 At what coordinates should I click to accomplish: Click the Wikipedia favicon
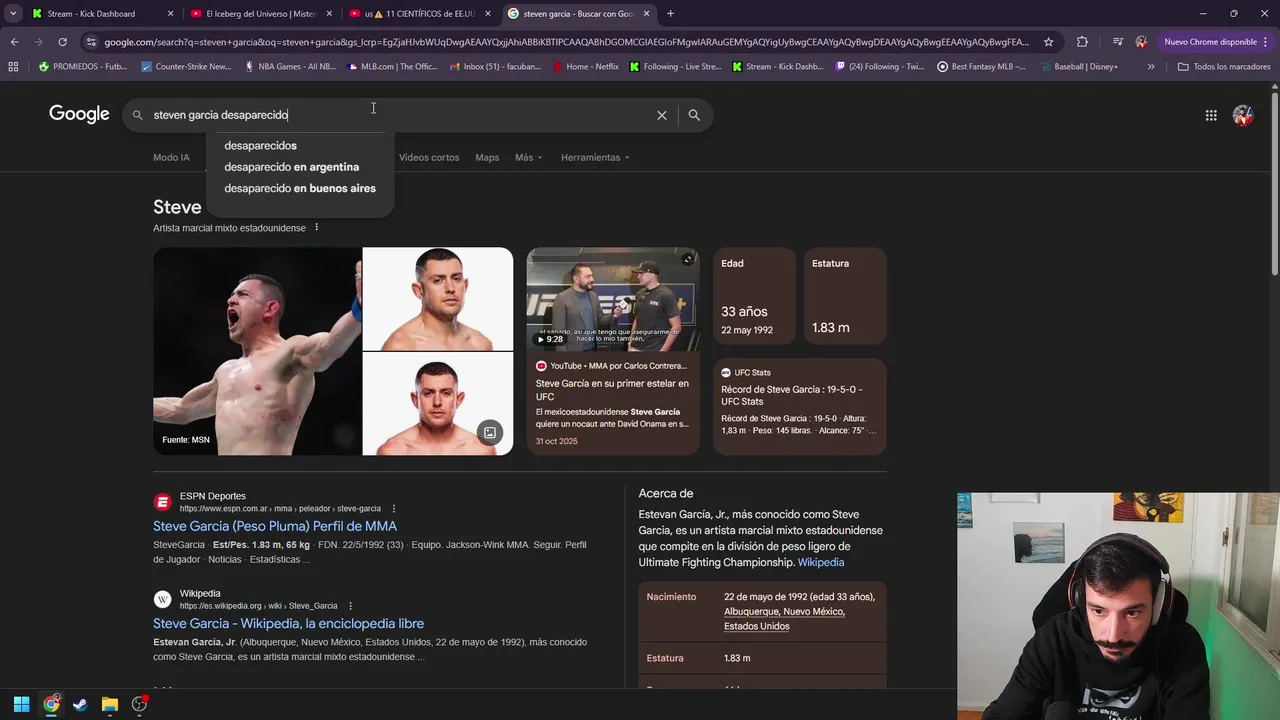[162, 599]
